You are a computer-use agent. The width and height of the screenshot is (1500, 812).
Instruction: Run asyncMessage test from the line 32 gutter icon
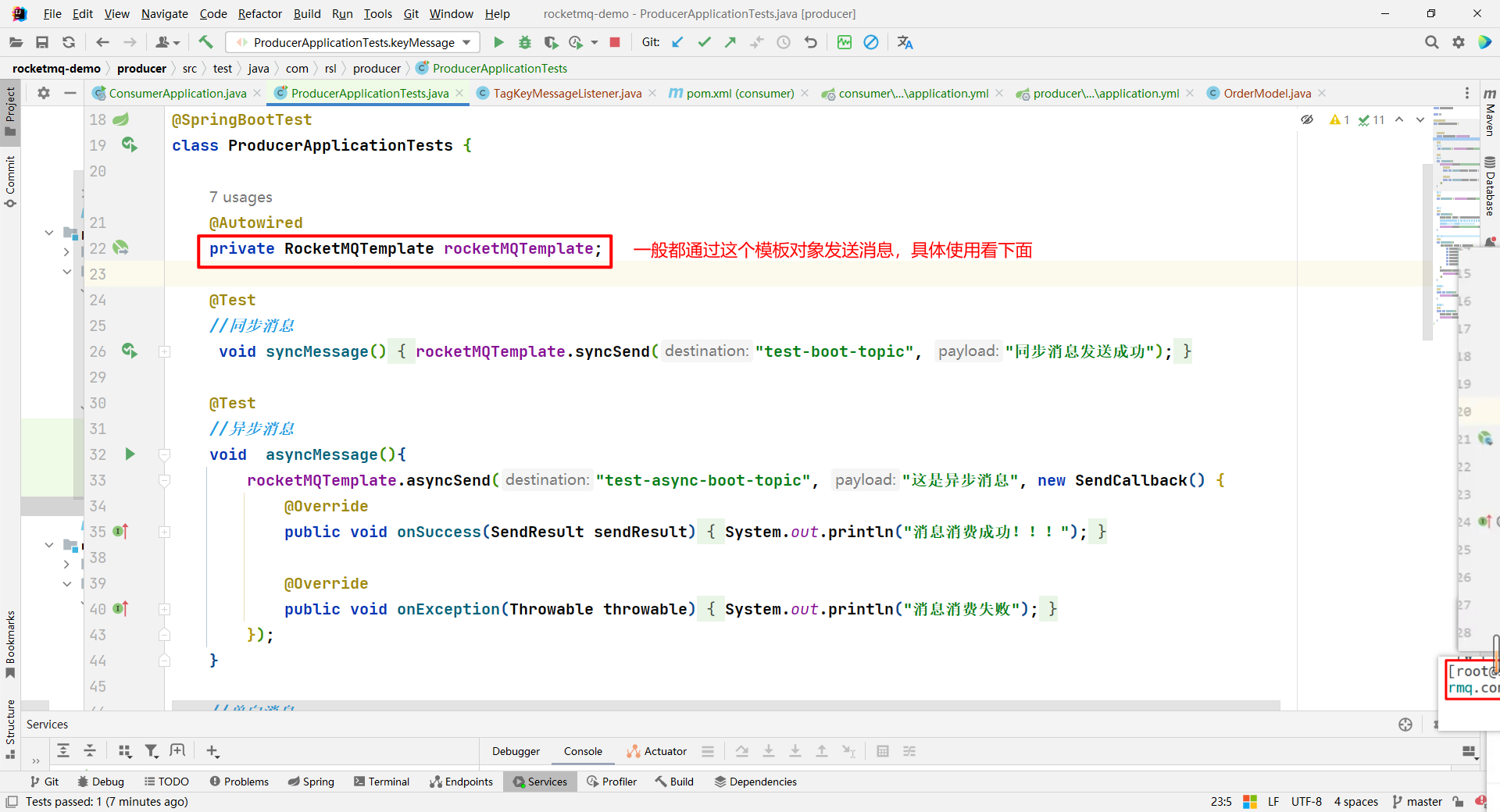tap(130, 454)
